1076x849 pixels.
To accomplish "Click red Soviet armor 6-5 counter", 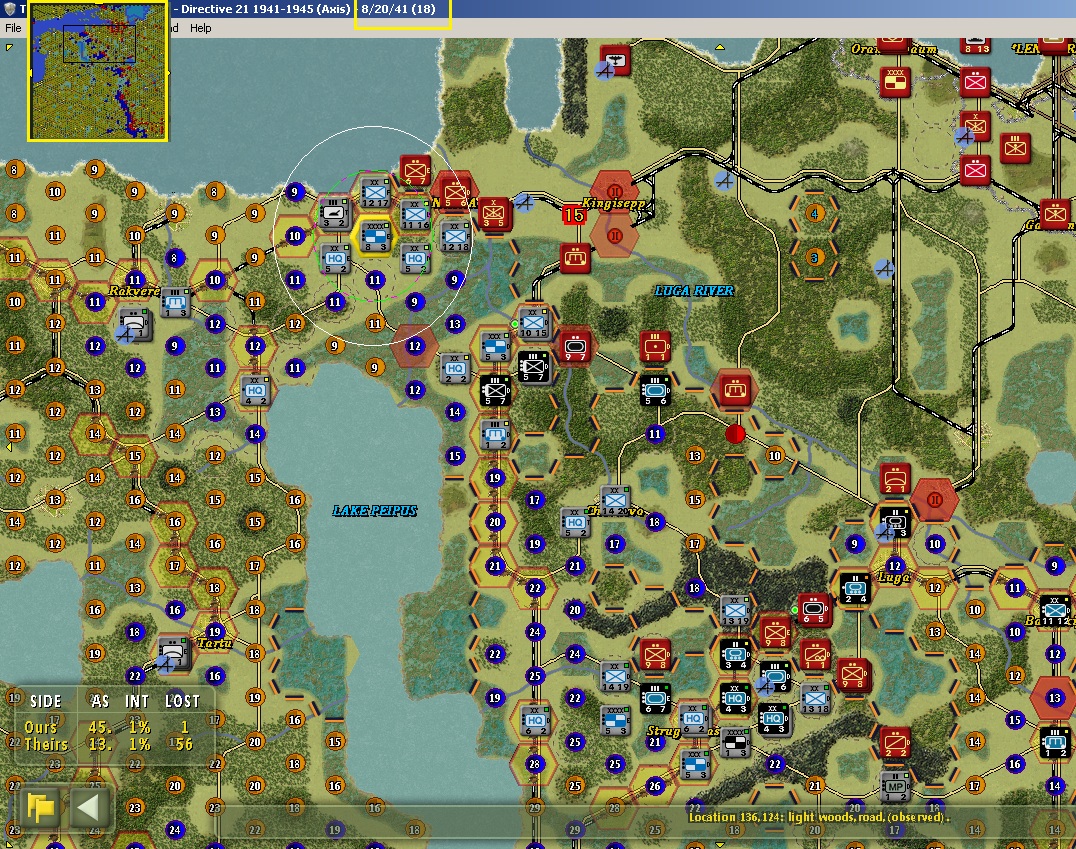I will pos(815,610).
